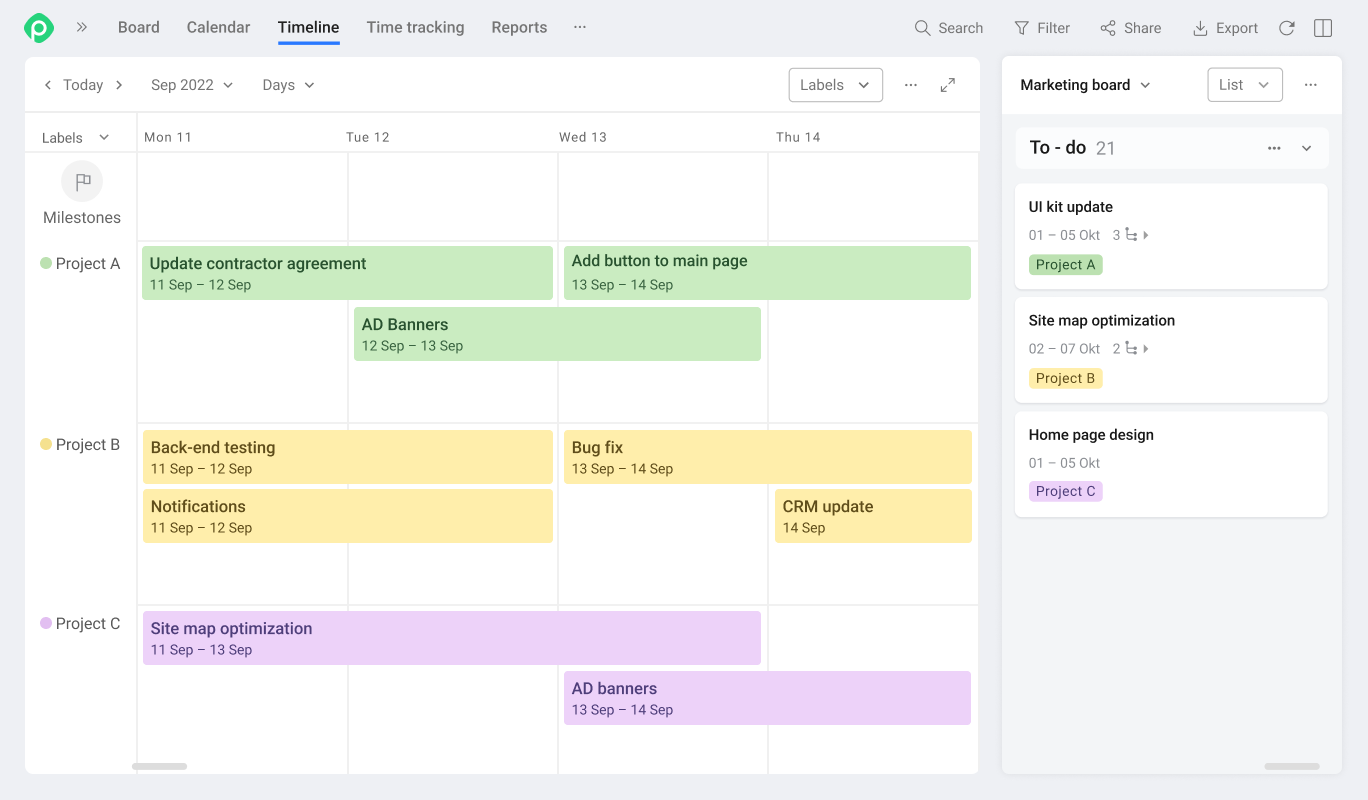Viewport: 1368px width, 800px height.
Task: Switch to the Calendar tab
Action: 218,28
